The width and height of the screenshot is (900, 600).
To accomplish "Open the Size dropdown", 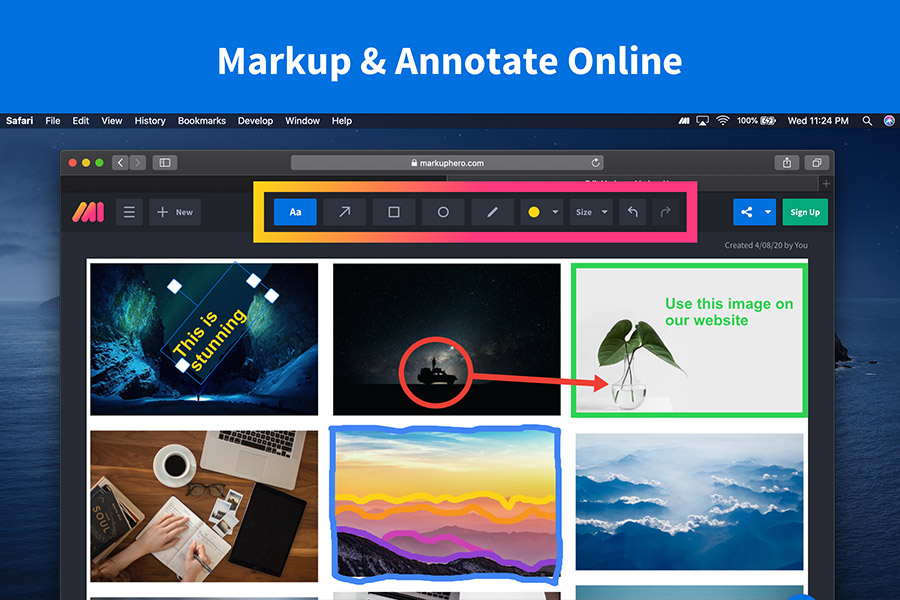I will point(591,212).
